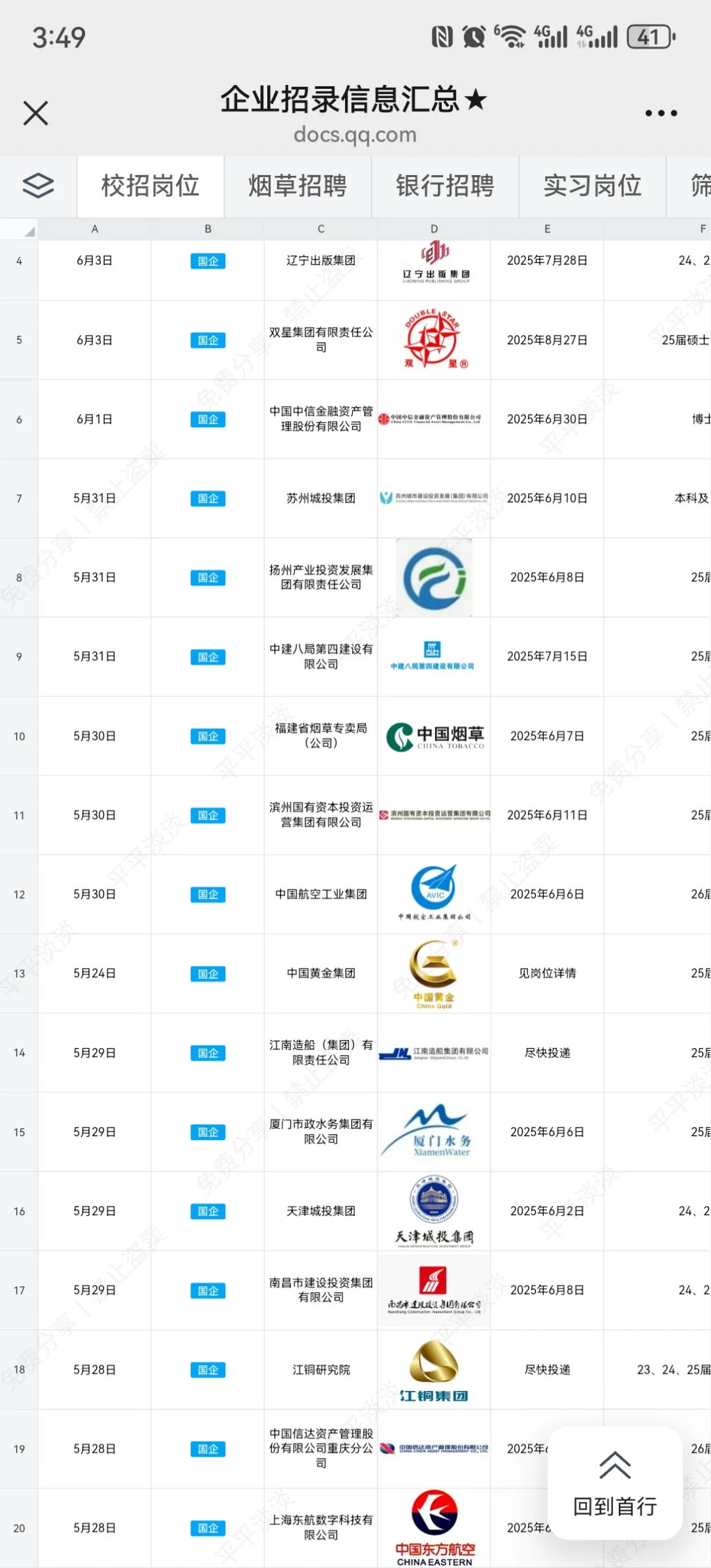Image resolution: width=711 pixels, height=1568 pixels.
Task: Select the 2025年6月30日 deadline cell
Action: pyautogui.click(x=547, y=419)
